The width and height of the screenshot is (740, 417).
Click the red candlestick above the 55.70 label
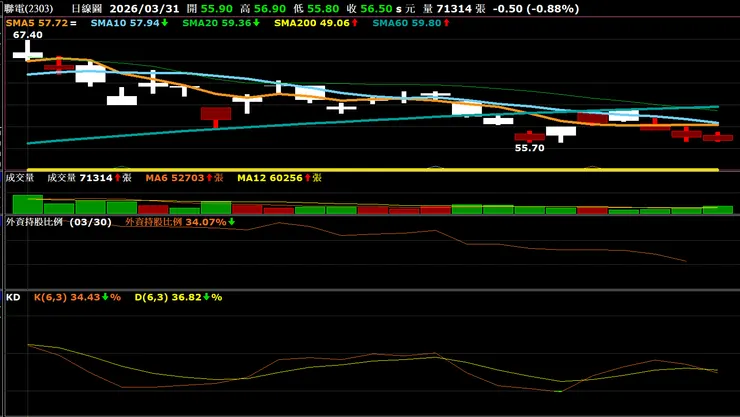[x=530, y=137]
